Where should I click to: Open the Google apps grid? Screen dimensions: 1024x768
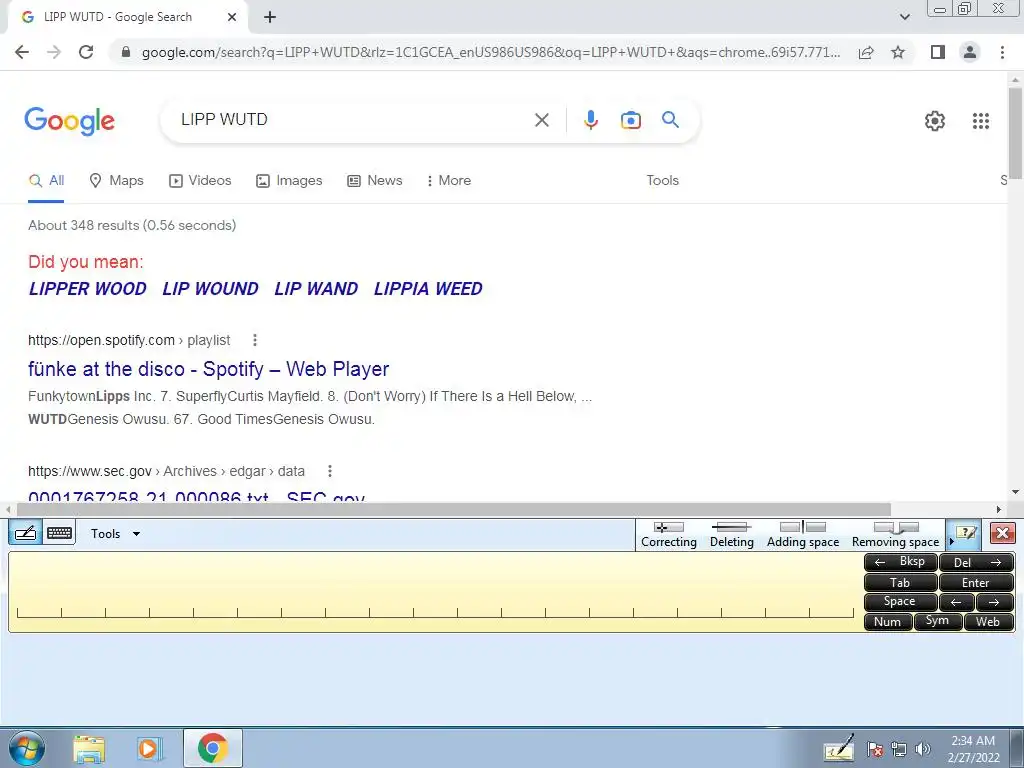tap(980, 121)
